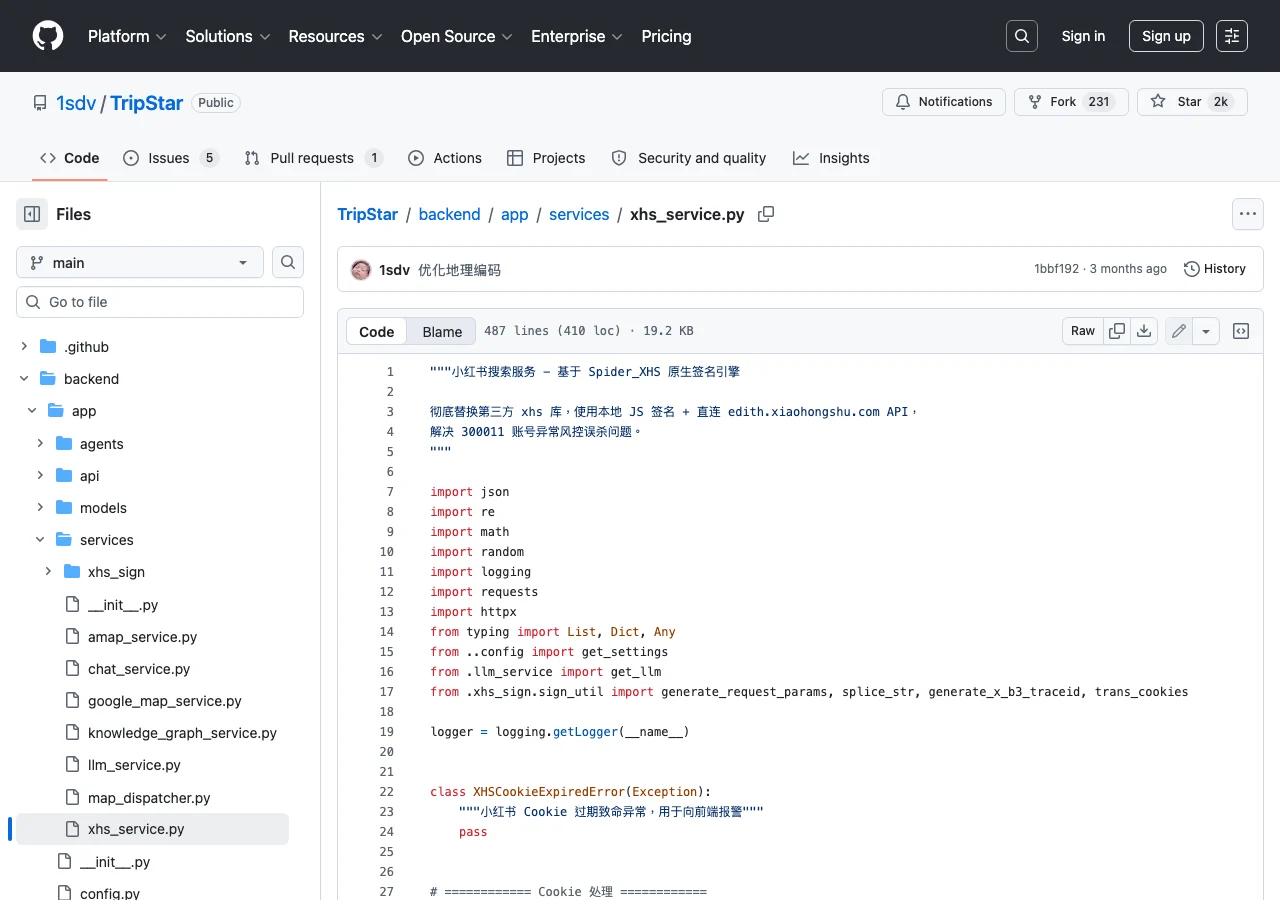Switch to the Actions tab
This screenshot has height=900, width=1280.
[445, 158]
